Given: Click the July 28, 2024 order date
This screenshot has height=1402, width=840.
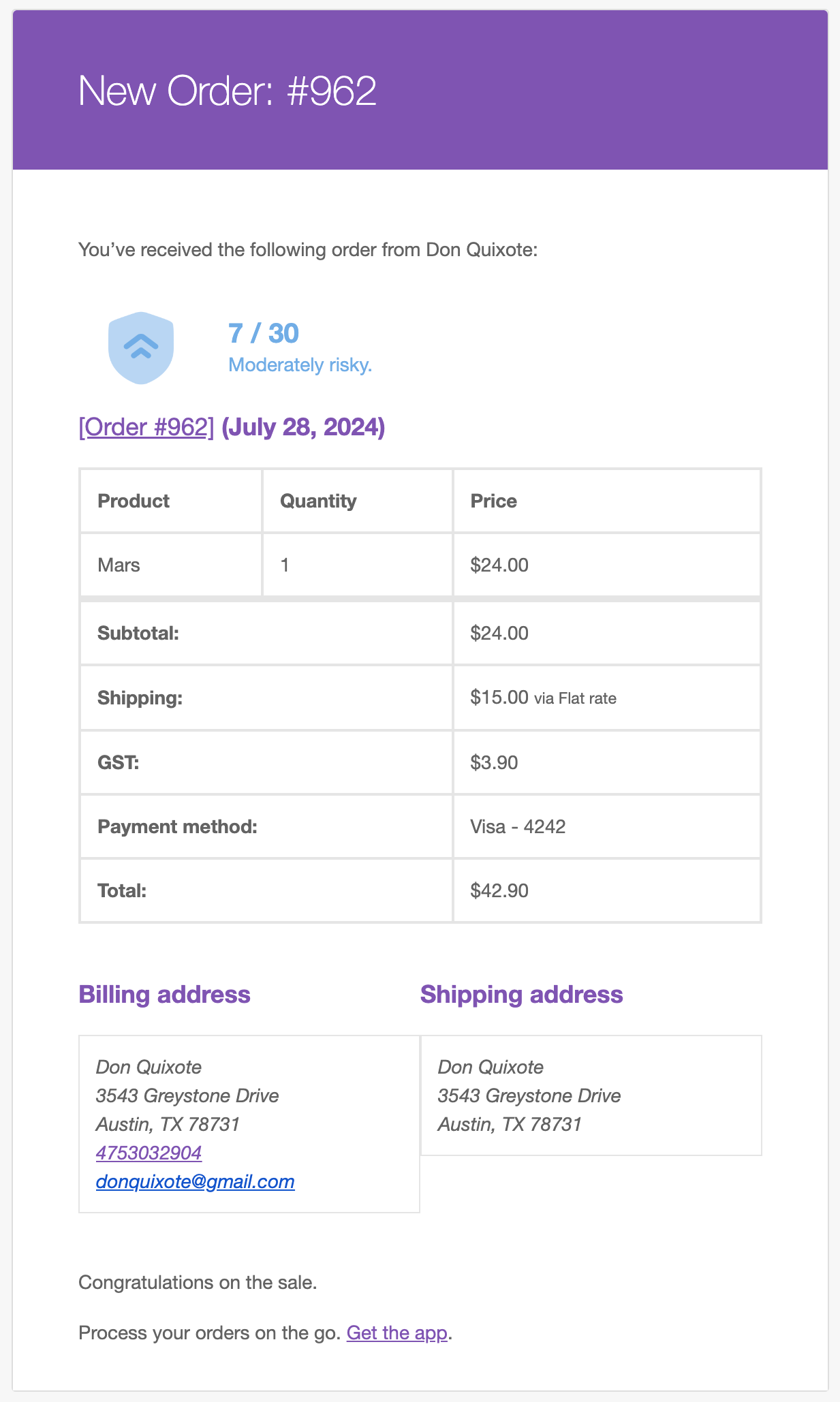Looking at the screenshot, I should [304, 427].
